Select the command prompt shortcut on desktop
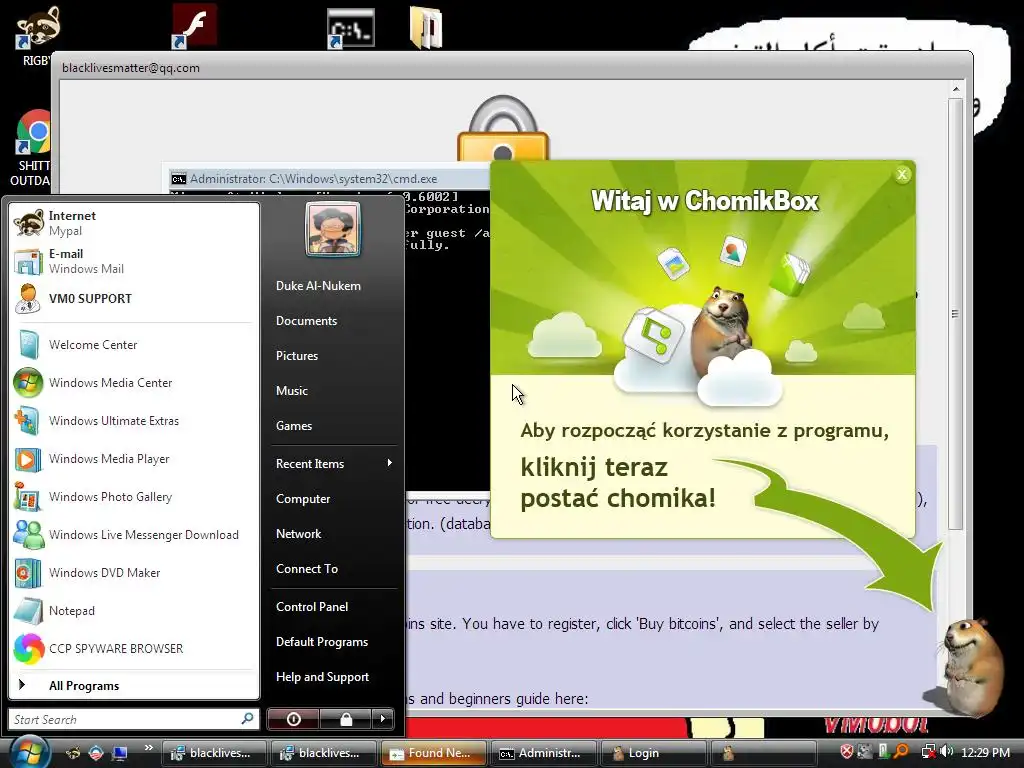 coord(351,28)
